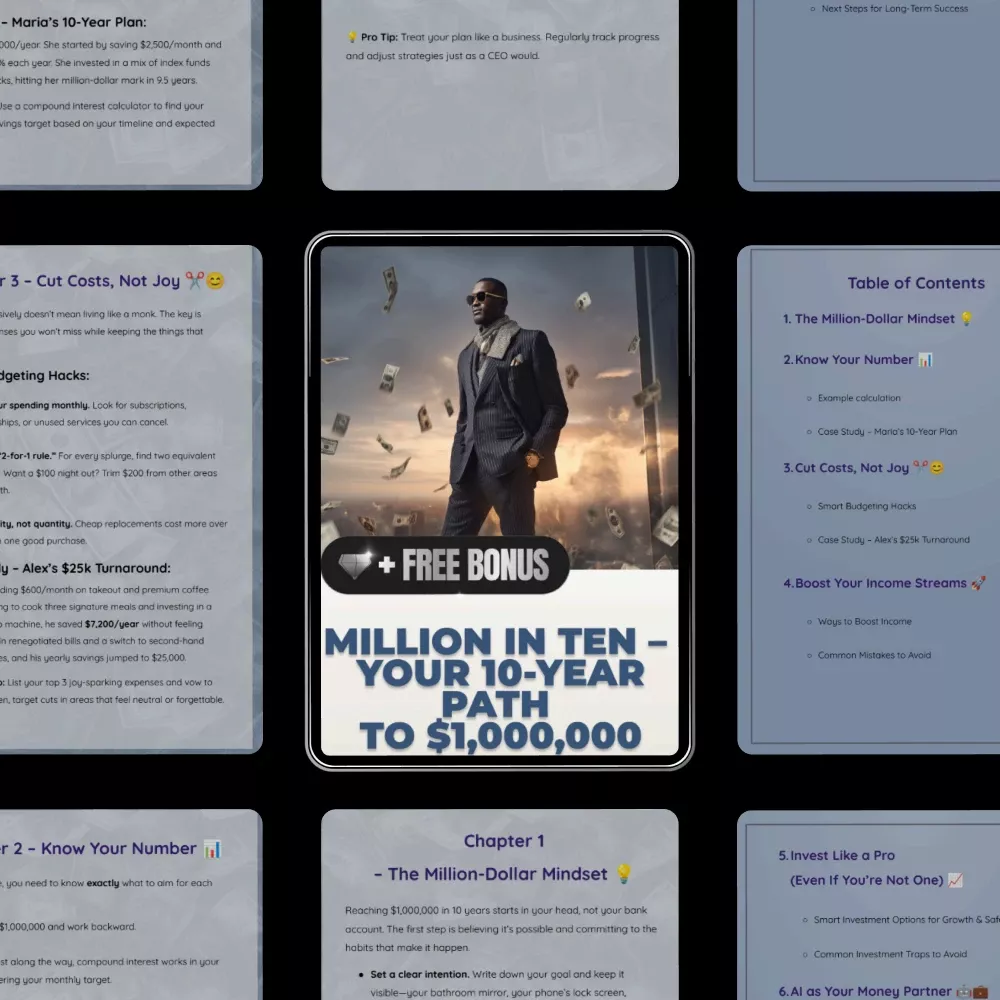Jump to Example calculation in the contents
This screenshot has height=1000, width=1000.
858,398
